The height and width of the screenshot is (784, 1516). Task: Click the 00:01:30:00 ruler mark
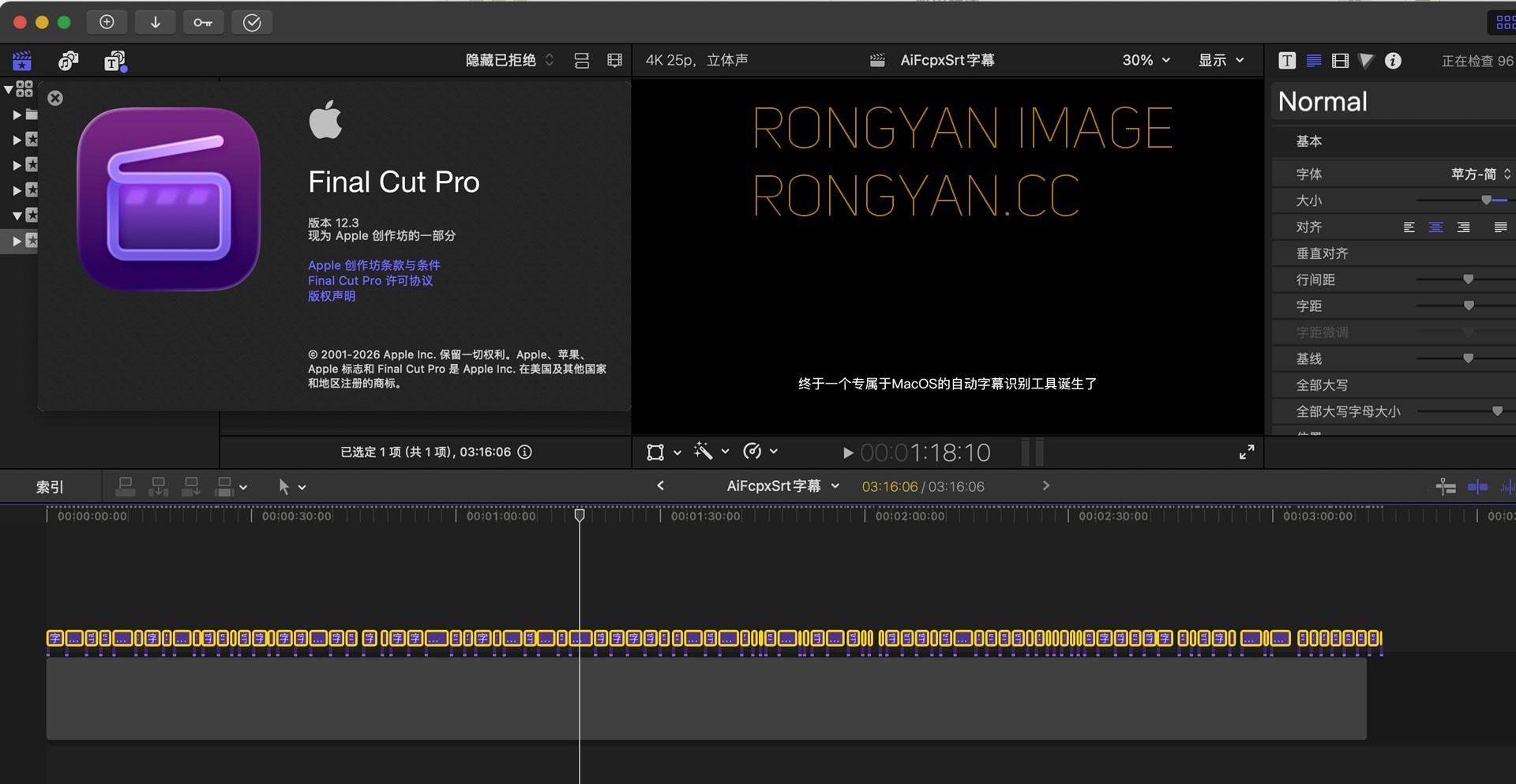pyautogui.click(x=705, y=516)
